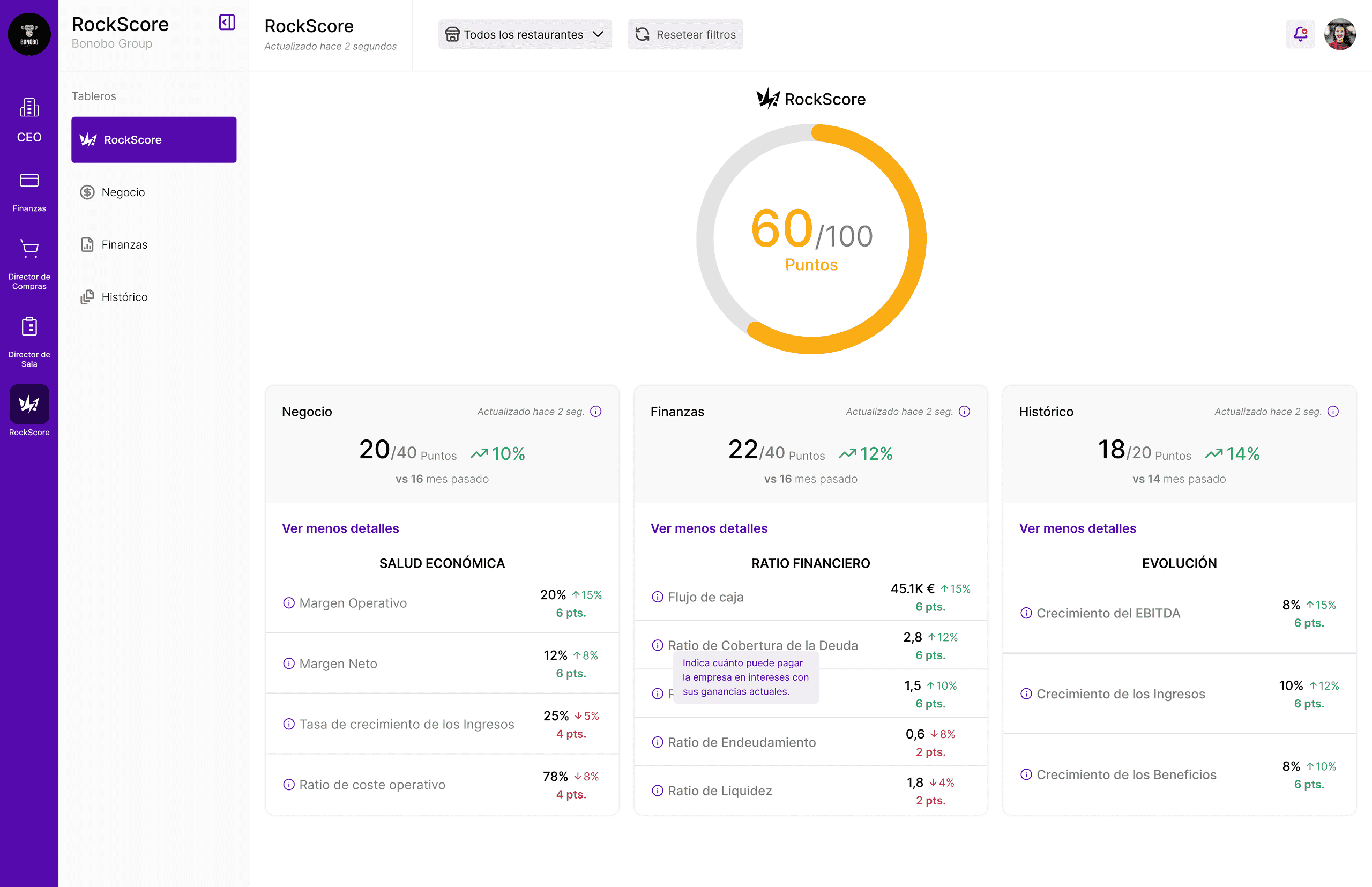Click info icon for Ratio de Liquidez
Screen dimensions: 1372x887
tap(658, 790)
